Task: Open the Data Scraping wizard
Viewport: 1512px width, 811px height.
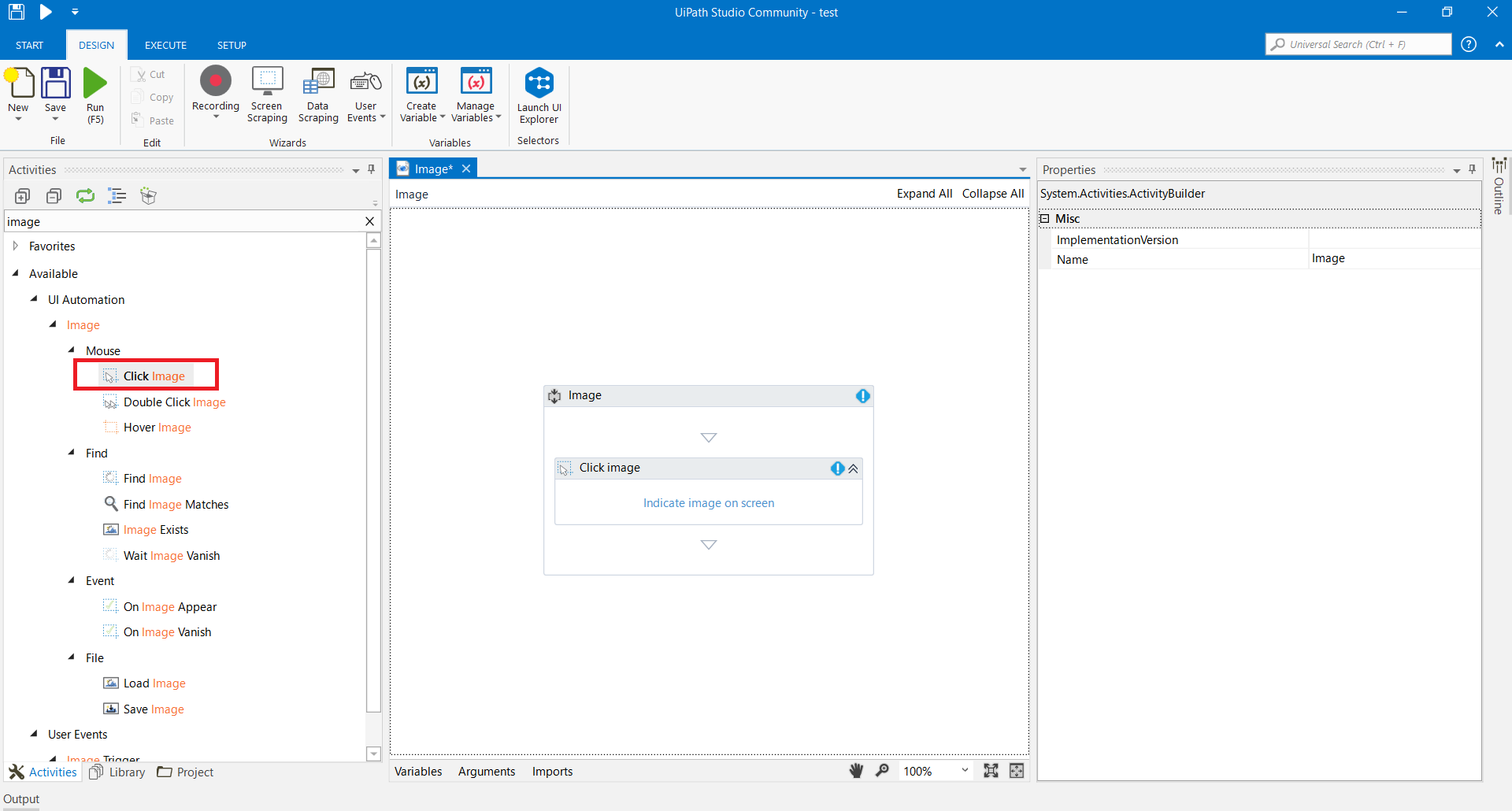Action: tap(317, 93)
